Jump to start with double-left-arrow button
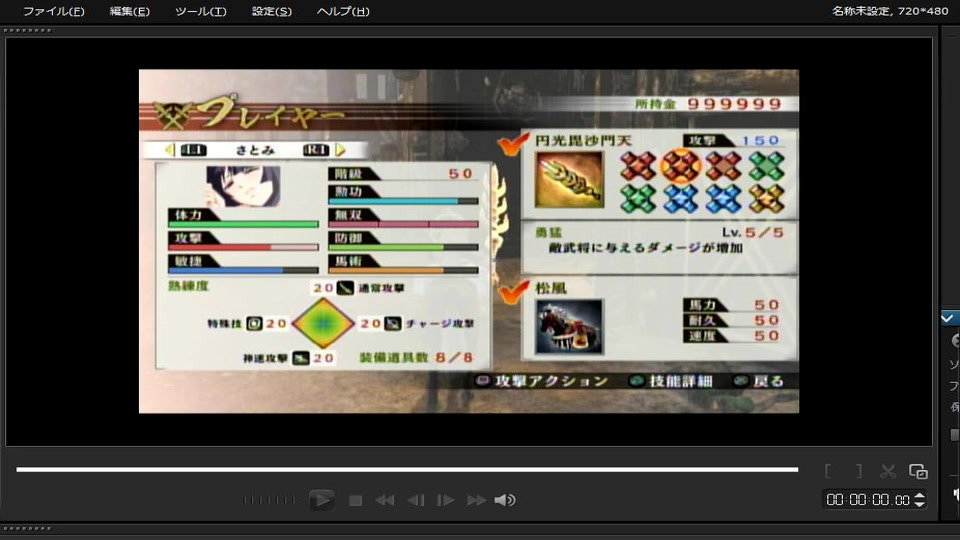 click(384, 501)
